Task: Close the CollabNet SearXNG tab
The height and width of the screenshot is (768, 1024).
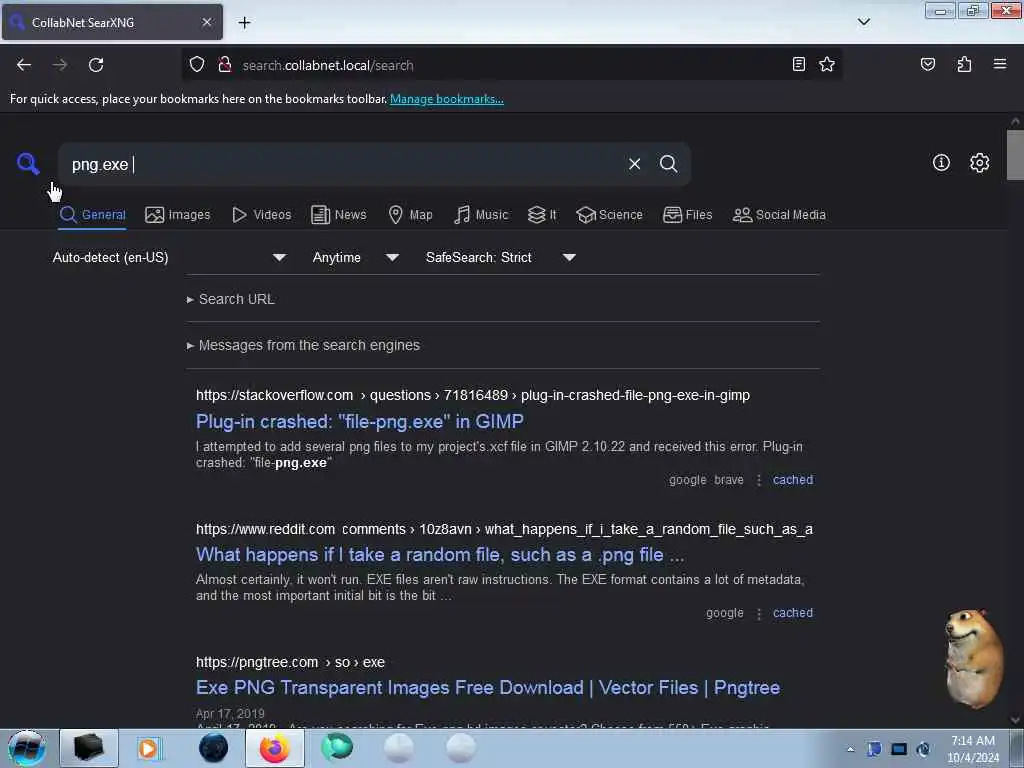Action: click(207, 22)
